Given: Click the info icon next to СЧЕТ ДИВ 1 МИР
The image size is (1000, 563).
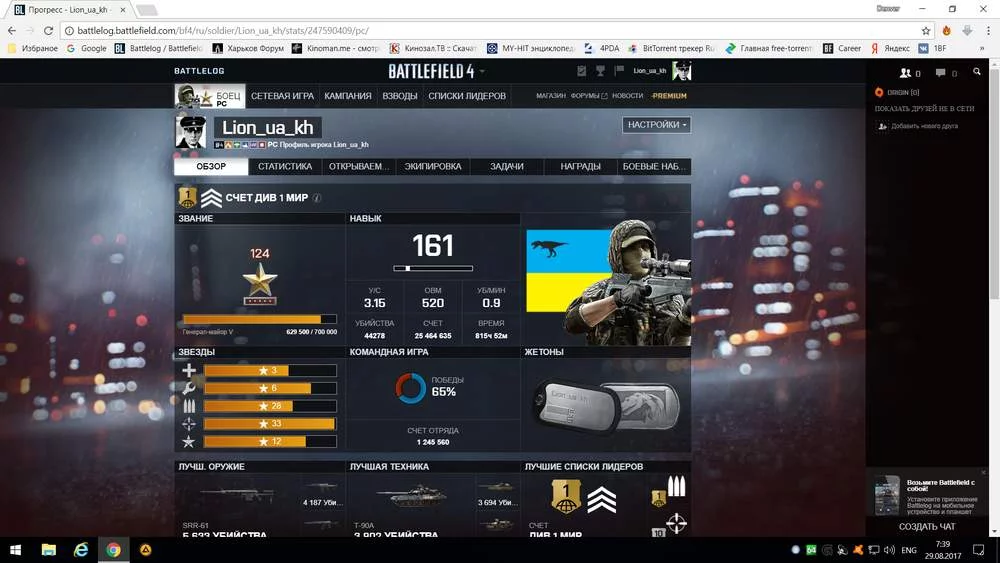Looking at the screenshot, I should pyautogui.click(x=317, y=198).
